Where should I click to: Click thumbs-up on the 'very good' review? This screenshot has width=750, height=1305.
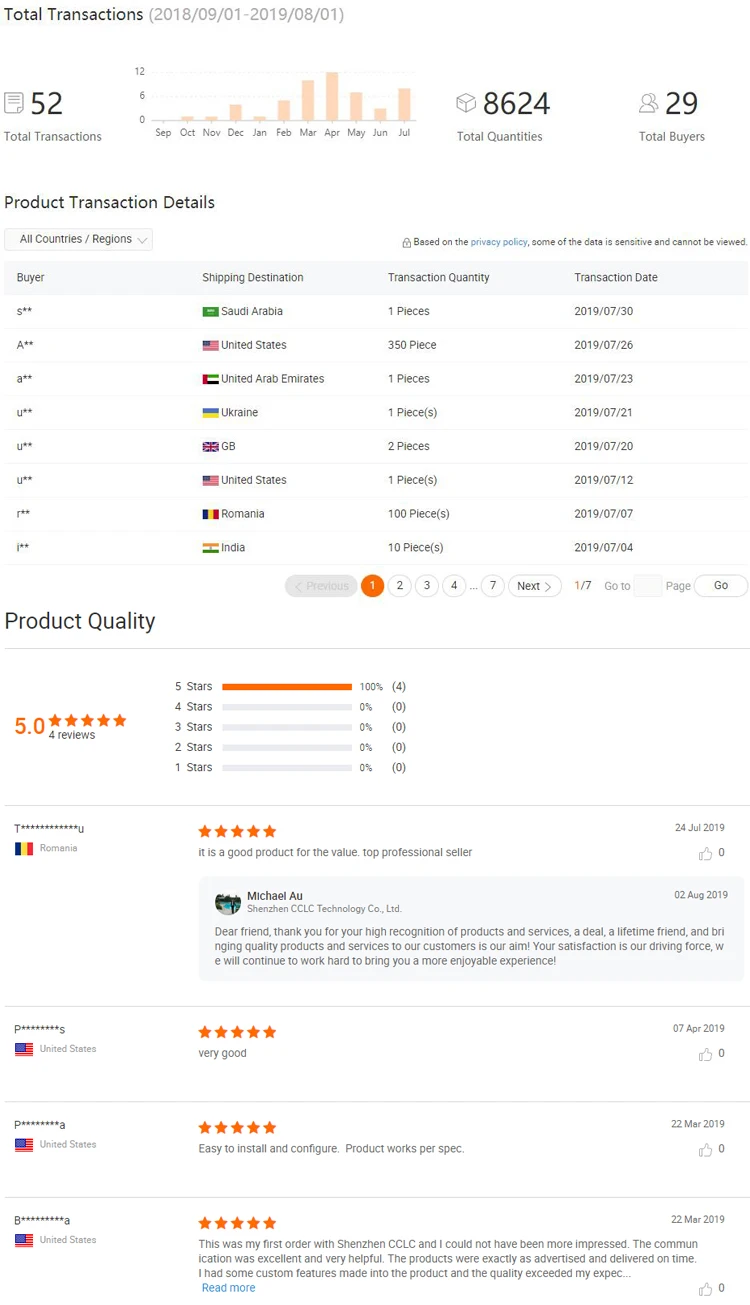(706, 1054)
